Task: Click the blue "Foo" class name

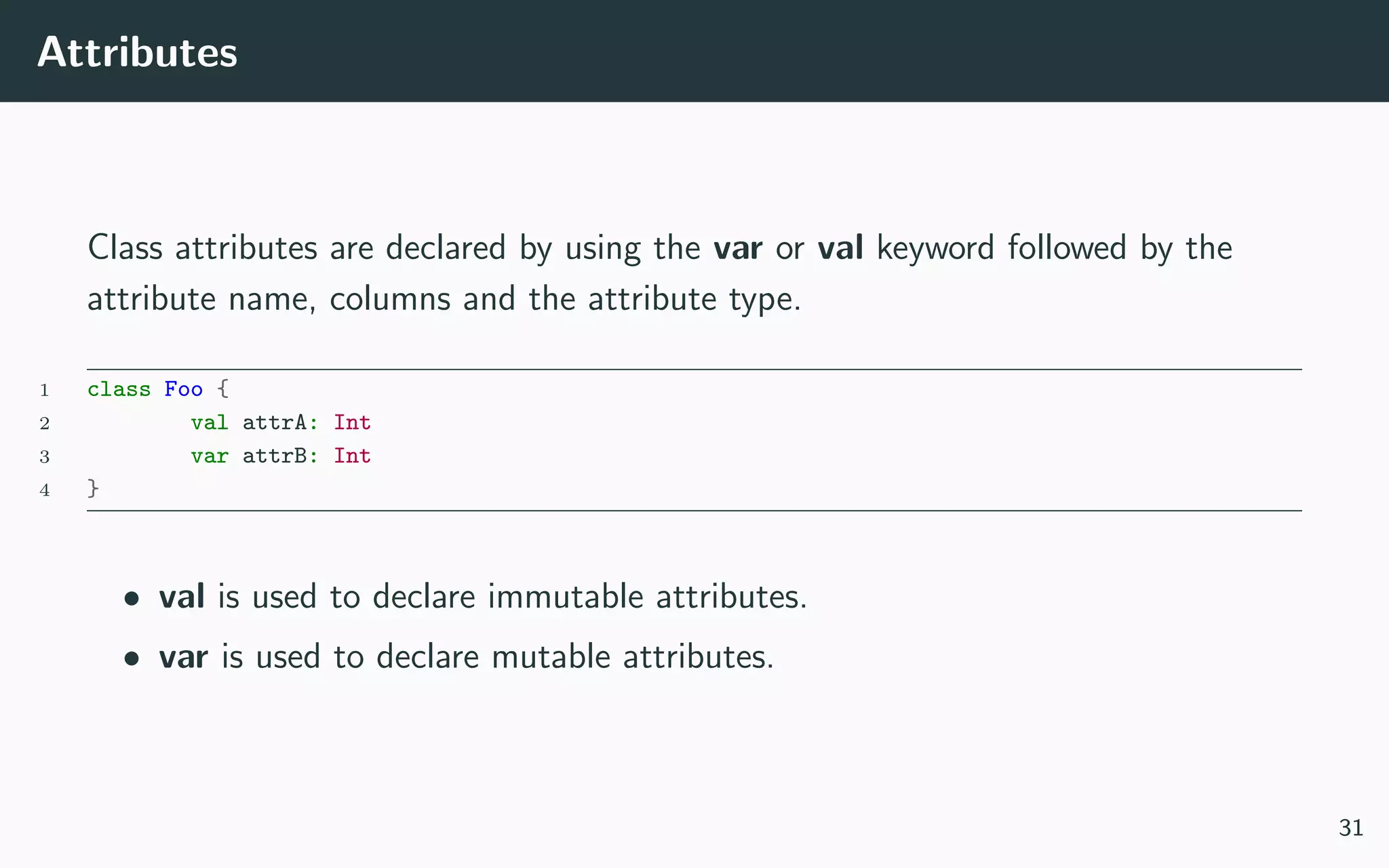Action: [183, 389]
